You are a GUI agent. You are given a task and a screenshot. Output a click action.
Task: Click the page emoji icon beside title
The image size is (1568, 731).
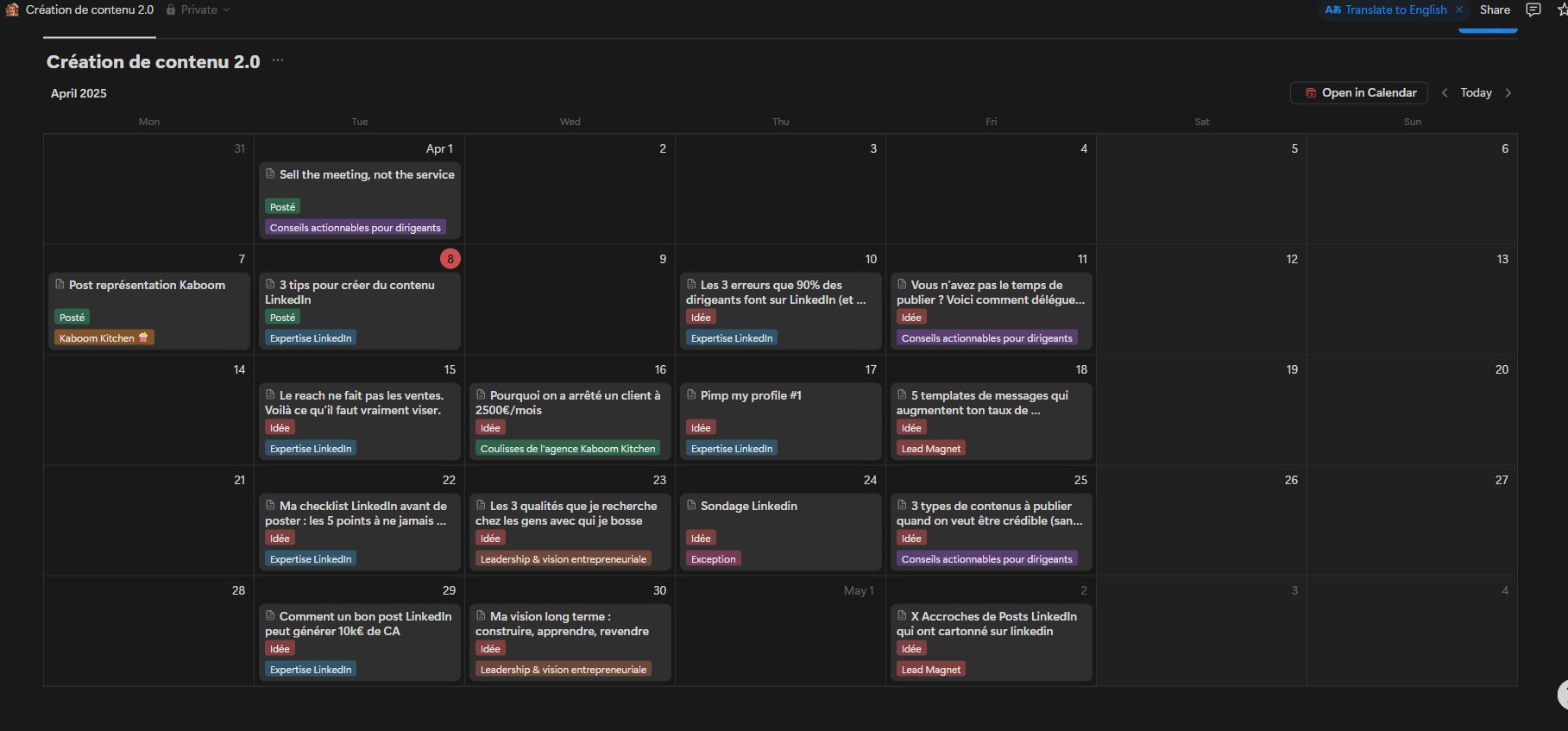point(12,9)
